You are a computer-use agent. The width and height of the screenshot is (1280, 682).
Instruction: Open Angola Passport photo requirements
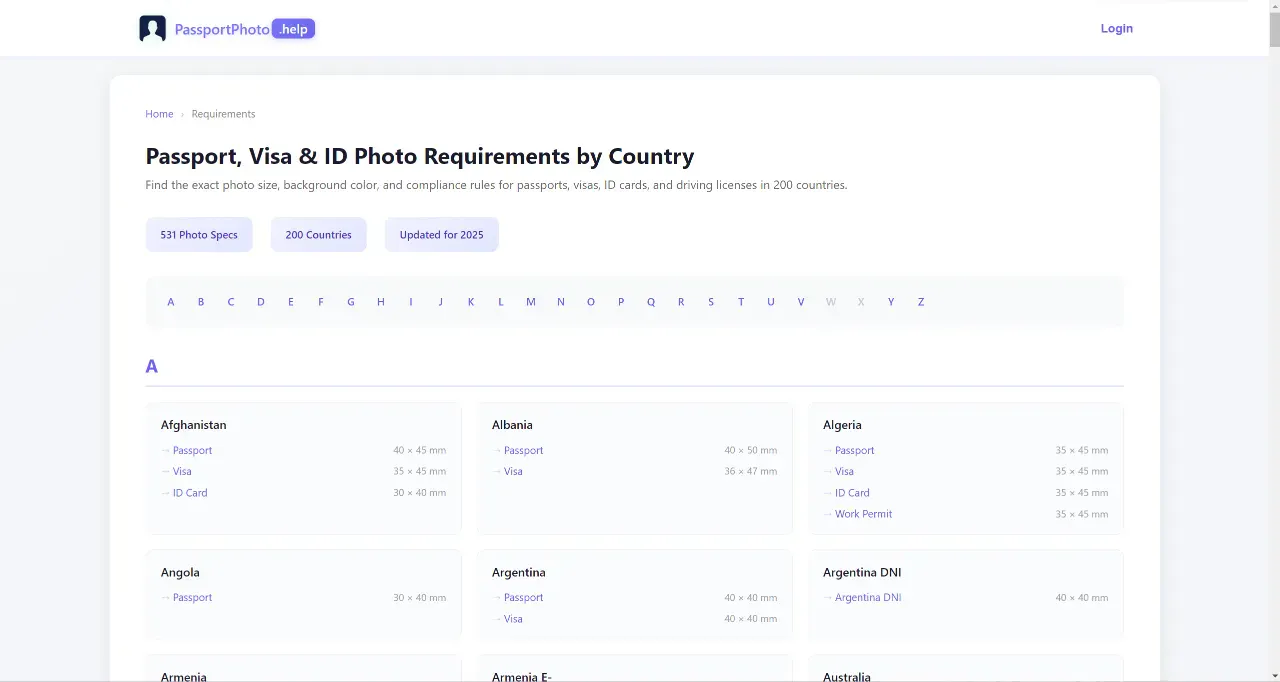192,598
